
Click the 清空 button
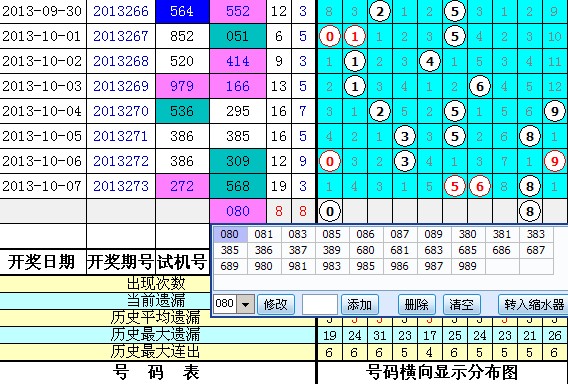pyautogui.click(x=462, y=304)
